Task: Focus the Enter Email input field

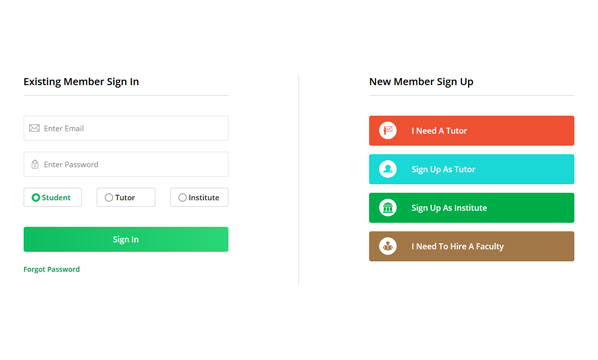Action: pyautogui.click(x=126, y=128)
